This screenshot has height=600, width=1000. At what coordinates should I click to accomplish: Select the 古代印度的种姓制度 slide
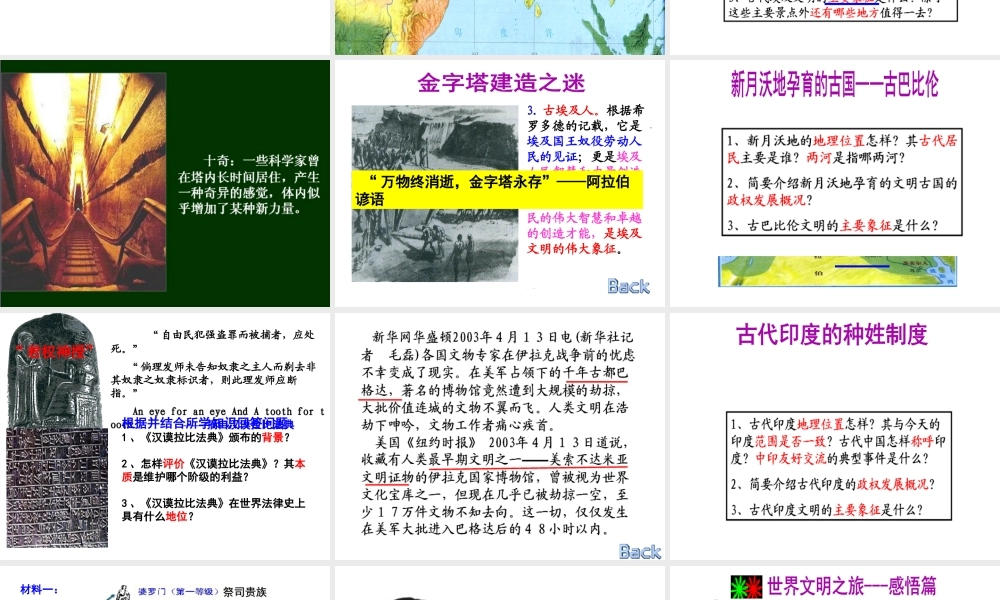(835, 435)
